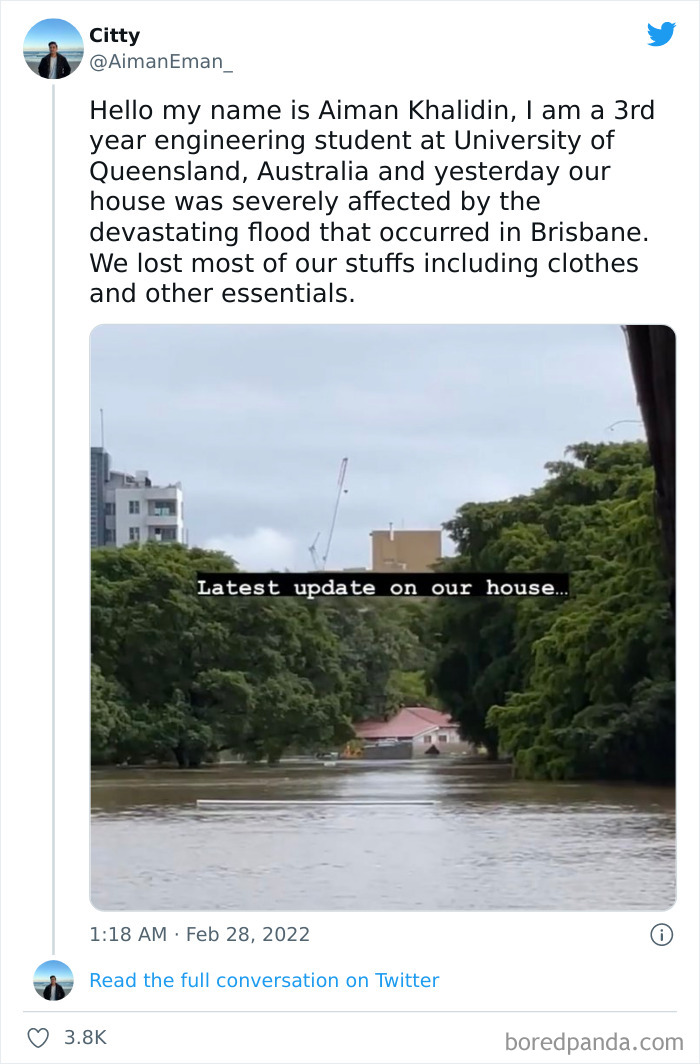This screenshot has width=700, height=1064.
Task: Click the username Citty
Action: pyautogui.click(x=113, y=35)
